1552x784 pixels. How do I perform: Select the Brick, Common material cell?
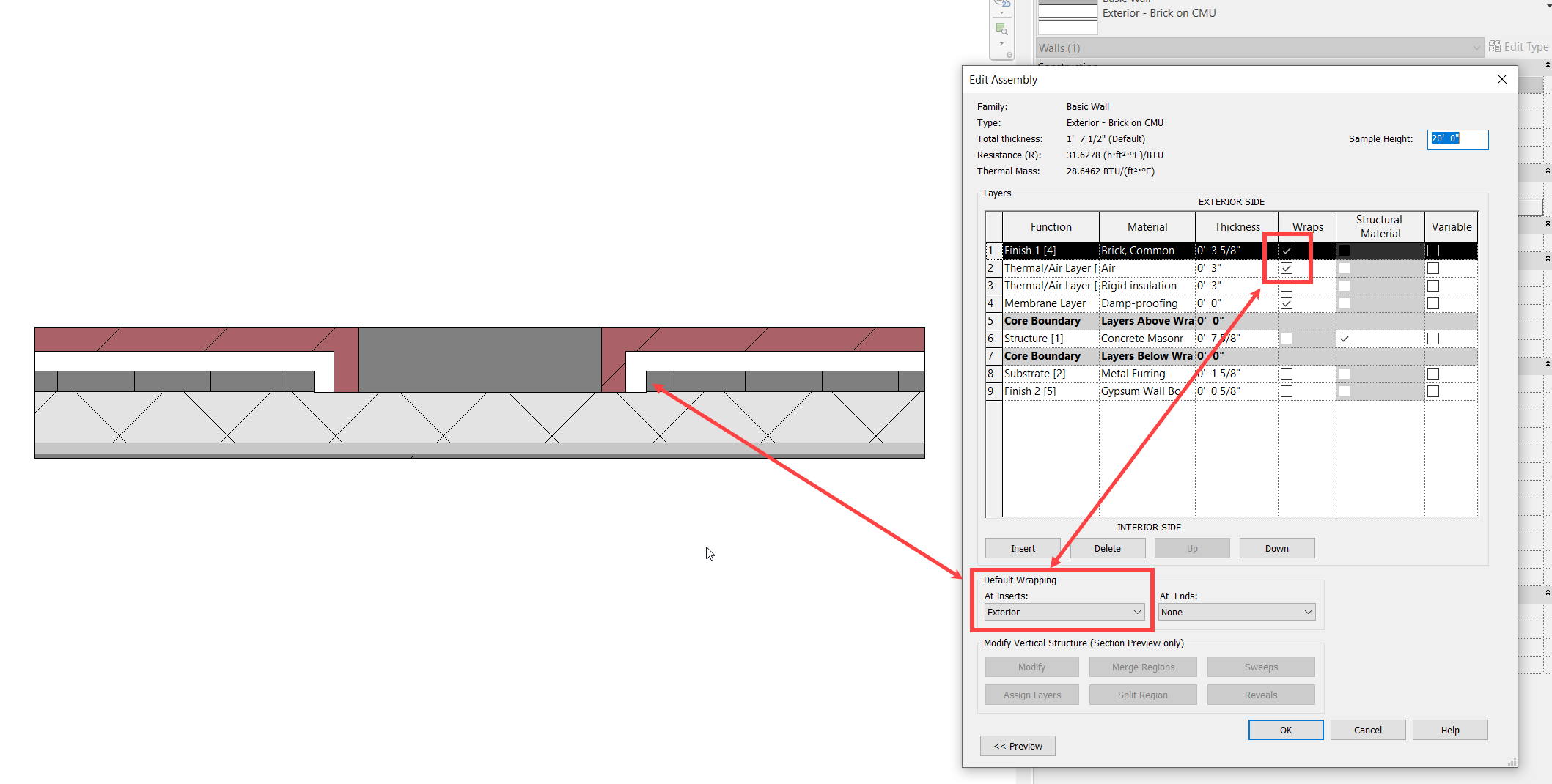1147,251
